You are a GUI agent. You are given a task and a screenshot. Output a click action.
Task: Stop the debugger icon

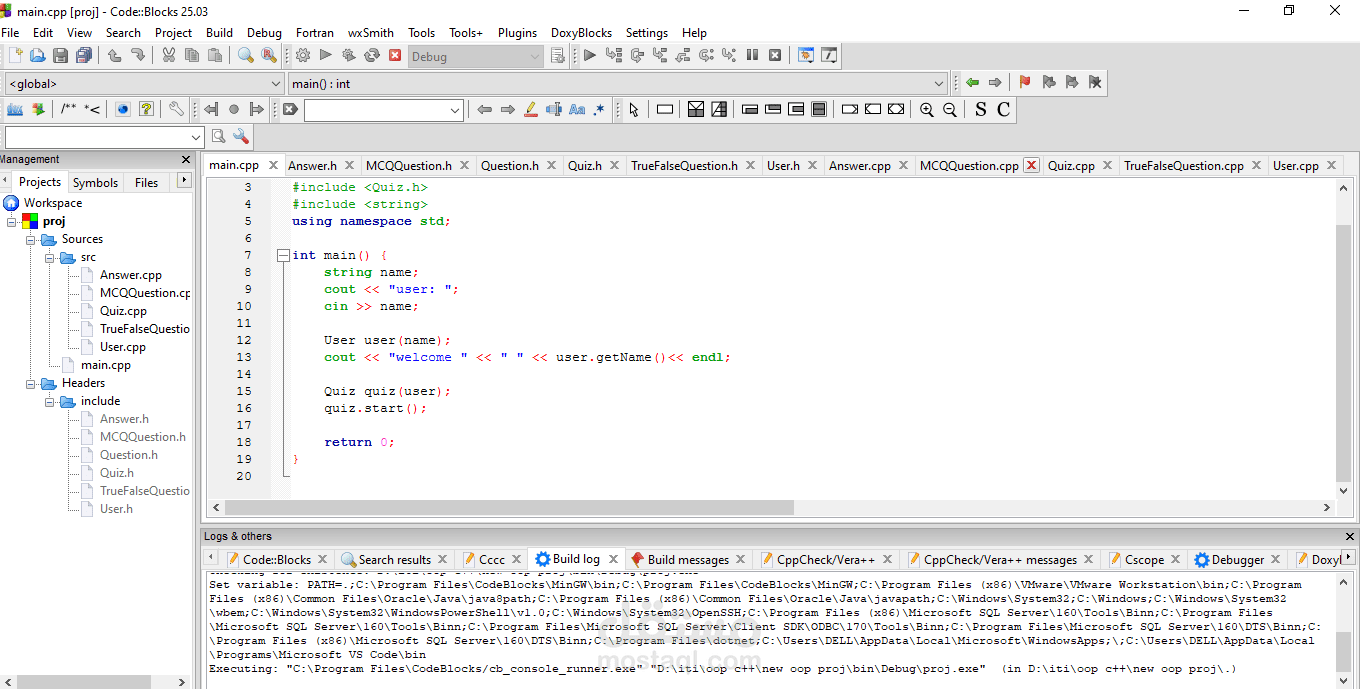(775, 56)
